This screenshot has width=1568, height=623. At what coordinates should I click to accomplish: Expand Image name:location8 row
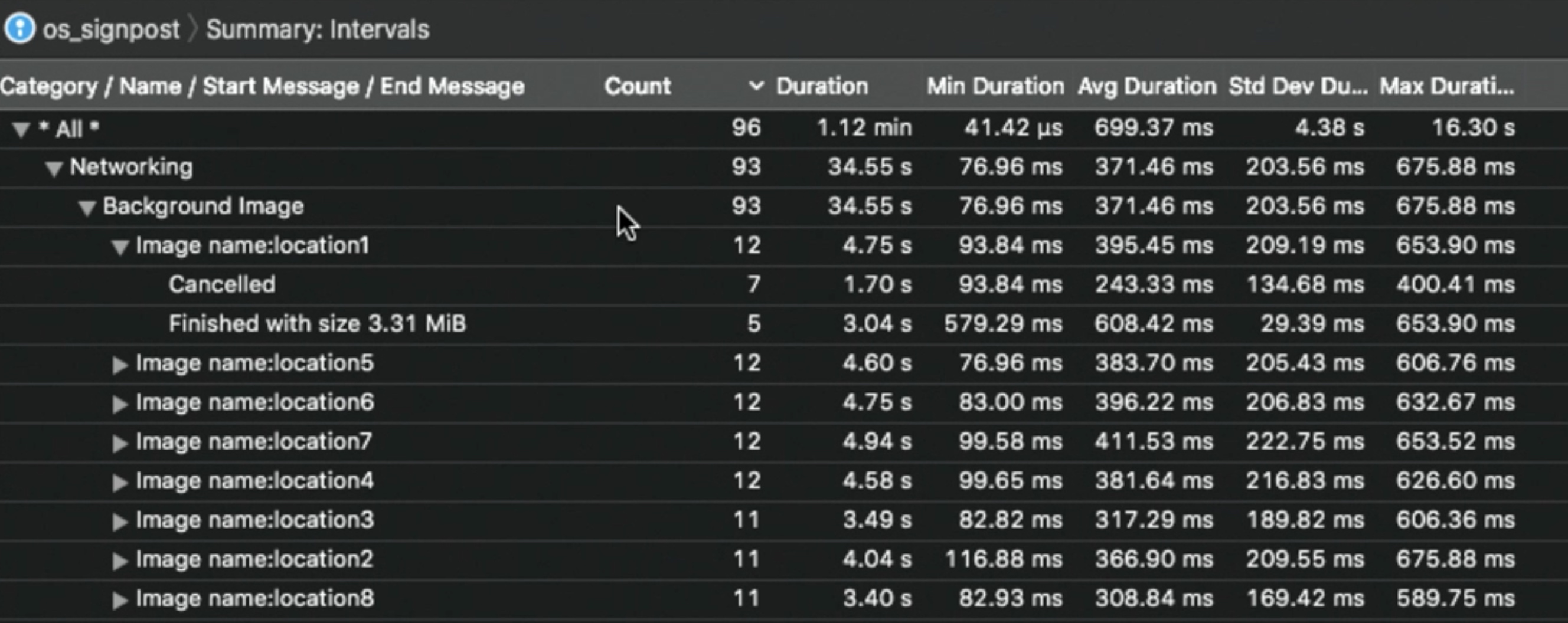[x=120, y=600]
